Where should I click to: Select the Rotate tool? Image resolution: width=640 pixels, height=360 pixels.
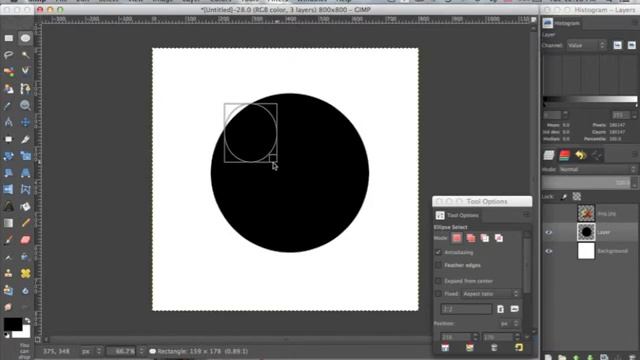tap(9, 156)
